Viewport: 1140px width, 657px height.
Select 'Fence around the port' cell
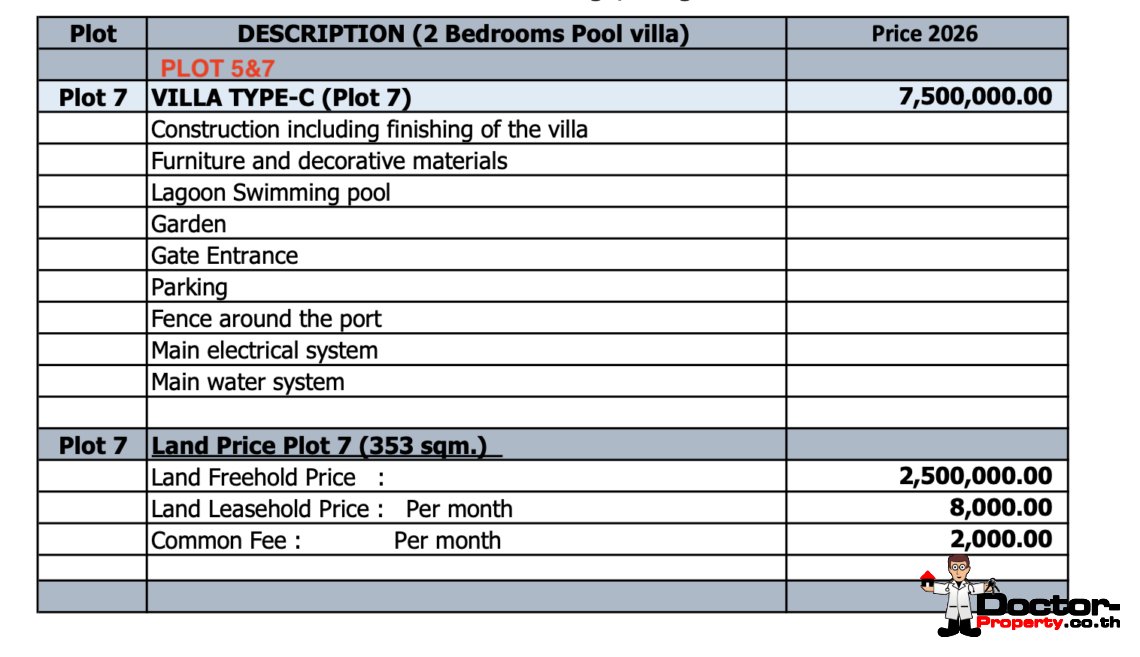(x=267, y=319)
